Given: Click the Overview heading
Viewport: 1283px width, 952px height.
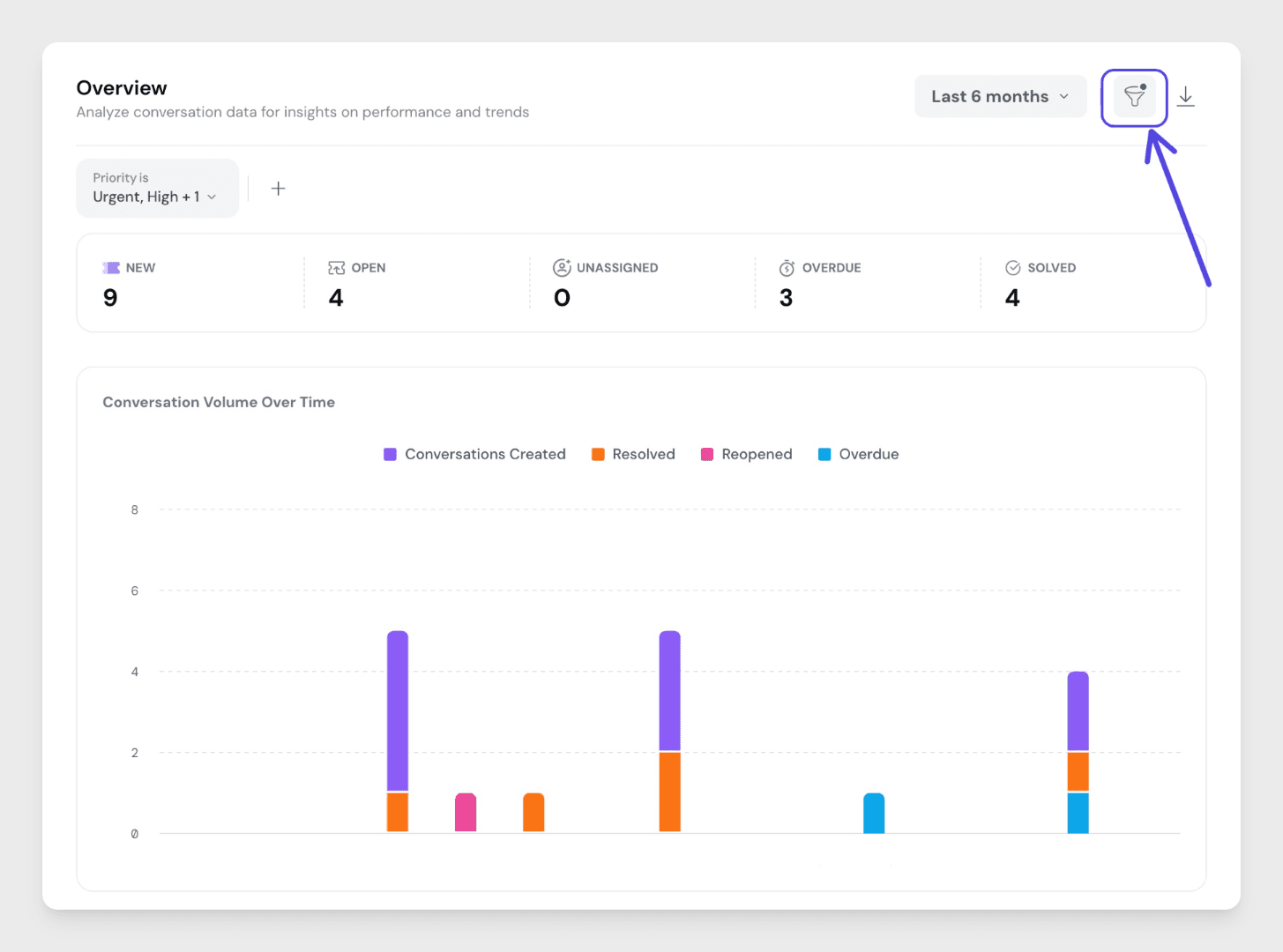Looking at the screenshot, I should point(122,88).
